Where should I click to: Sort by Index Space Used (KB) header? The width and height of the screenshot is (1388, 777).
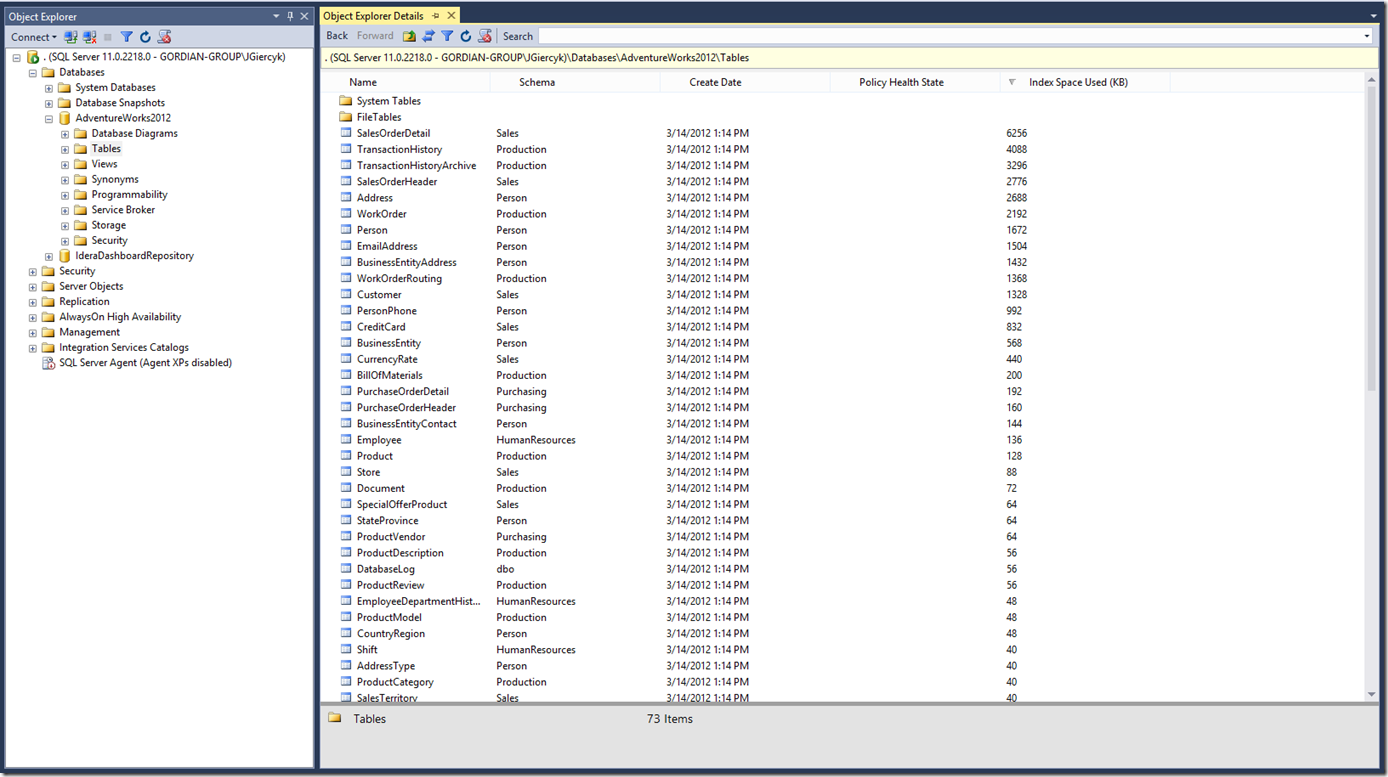pos(1085,82)
